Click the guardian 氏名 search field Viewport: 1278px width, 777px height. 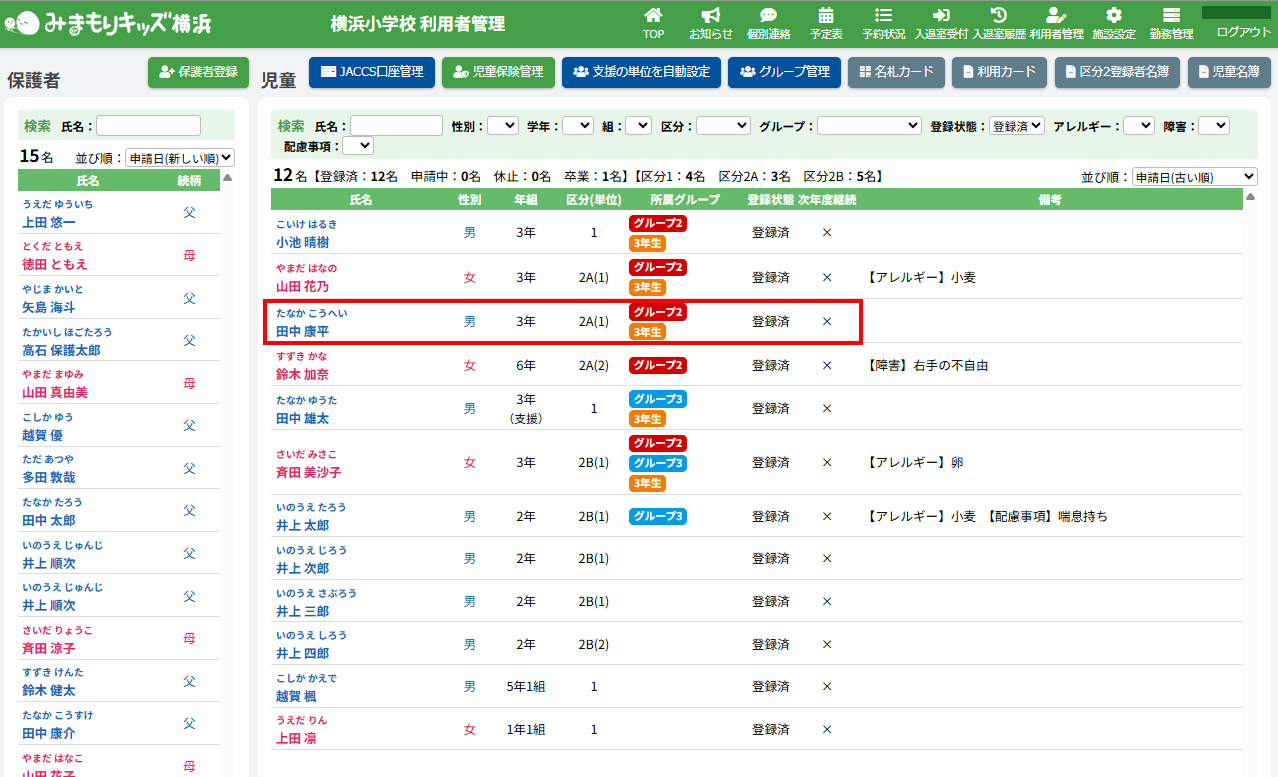(148, 126)
